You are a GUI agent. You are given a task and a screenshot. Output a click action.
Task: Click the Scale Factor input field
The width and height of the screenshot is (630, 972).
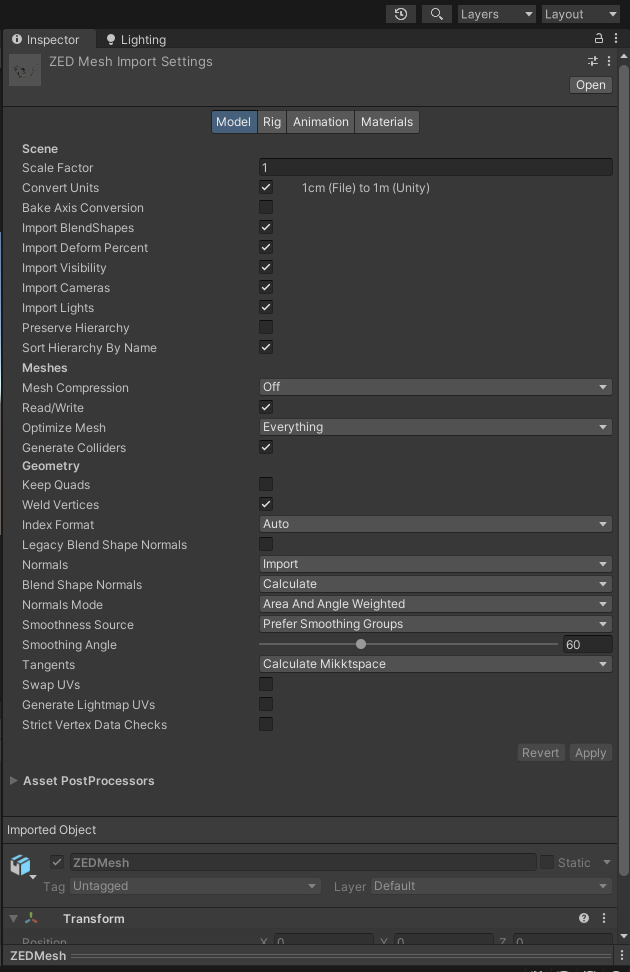(435, 168)
